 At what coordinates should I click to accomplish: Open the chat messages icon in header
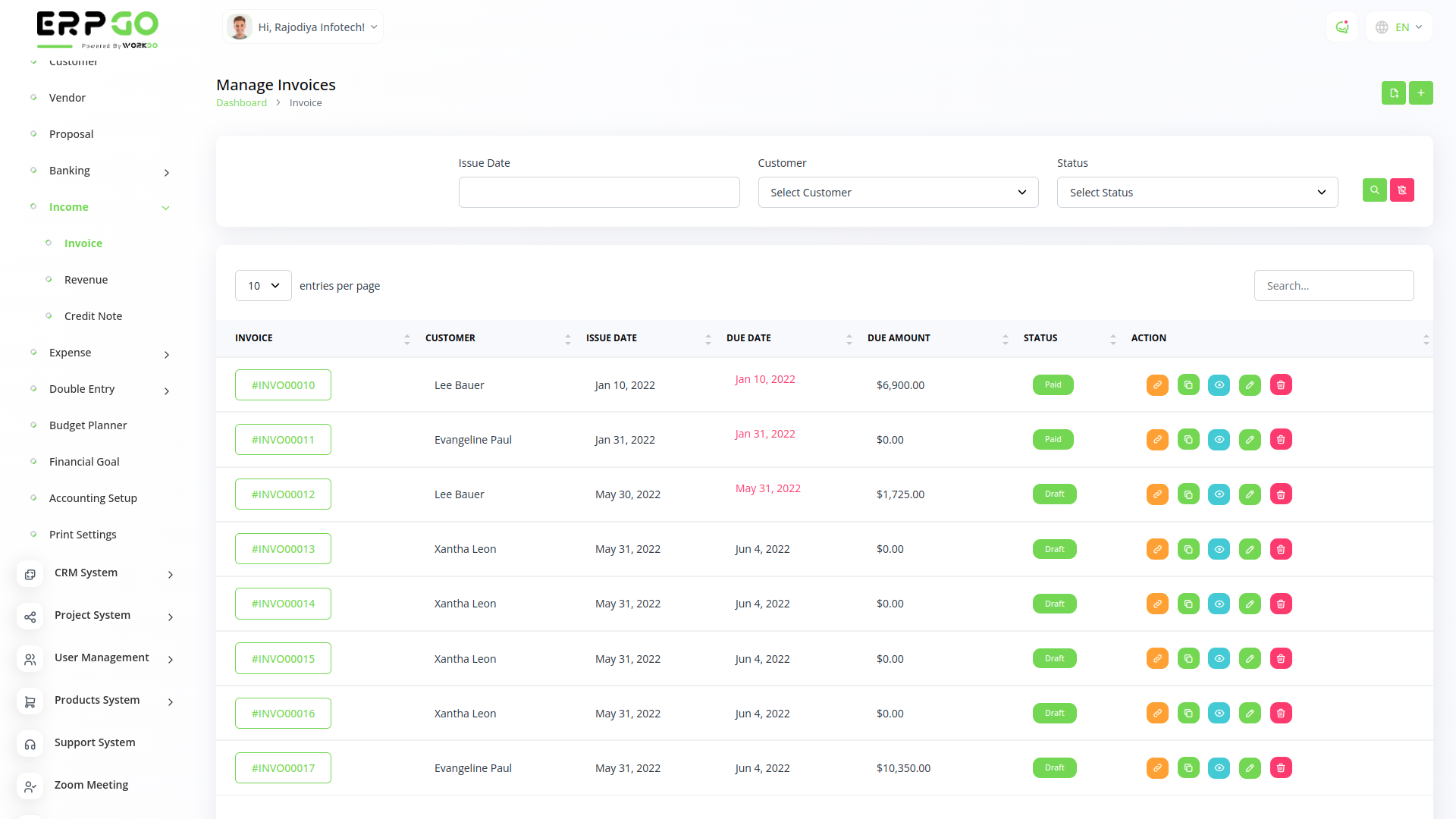point(1342,27)
